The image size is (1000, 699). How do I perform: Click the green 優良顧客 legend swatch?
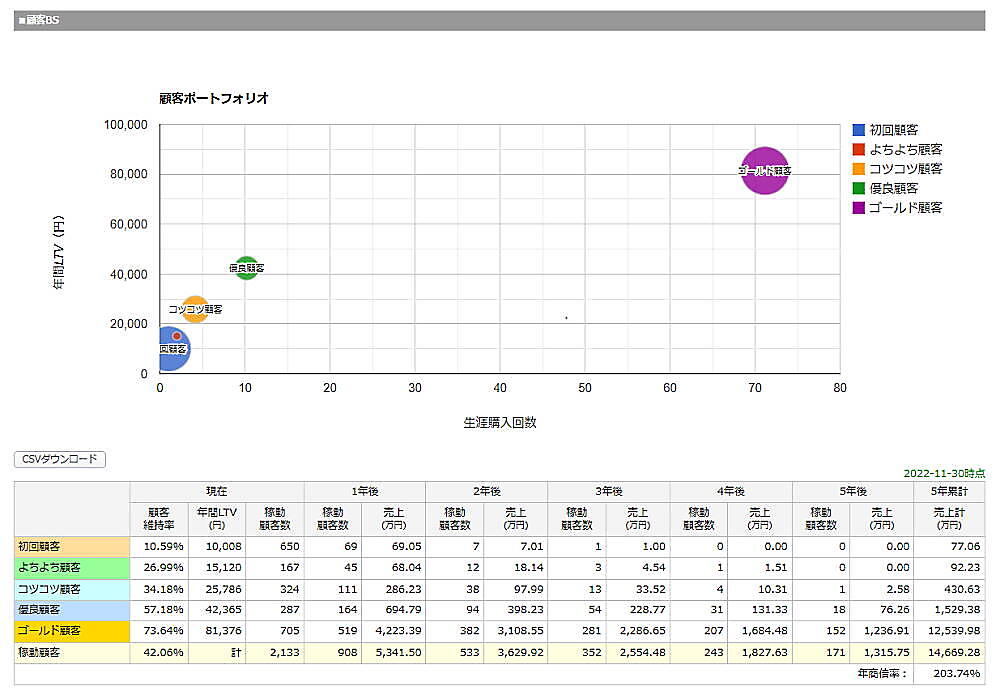click(x=858, y=188)
